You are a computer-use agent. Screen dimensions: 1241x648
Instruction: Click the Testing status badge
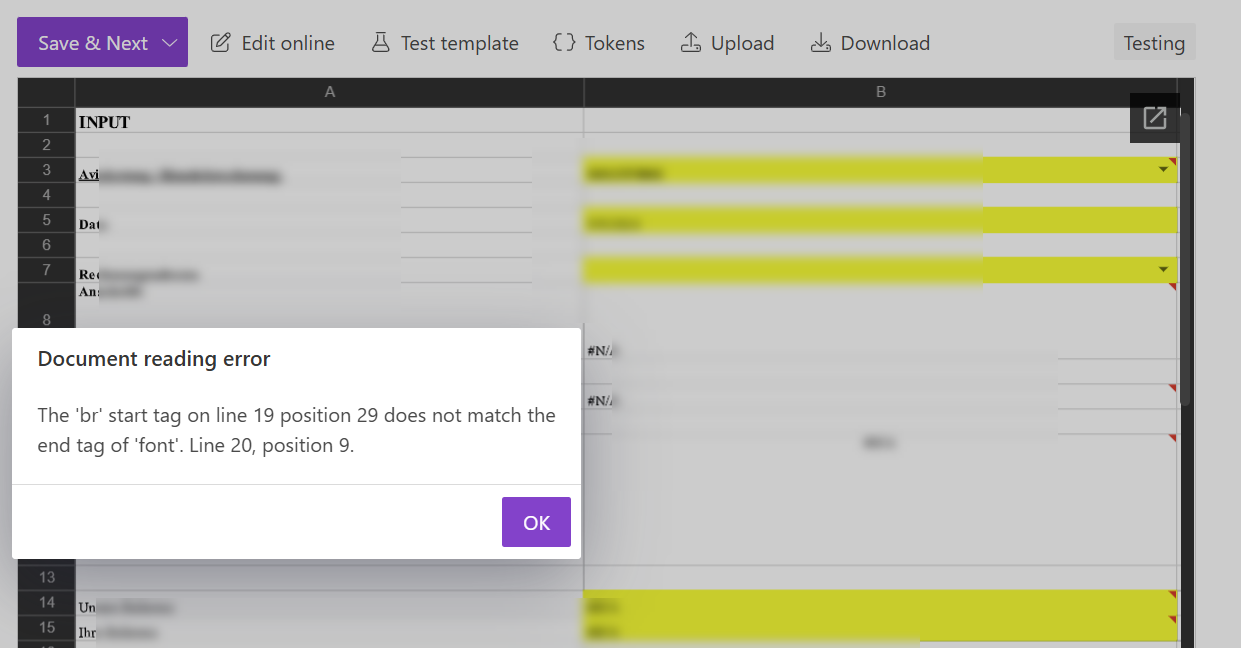pos(1154,43)
